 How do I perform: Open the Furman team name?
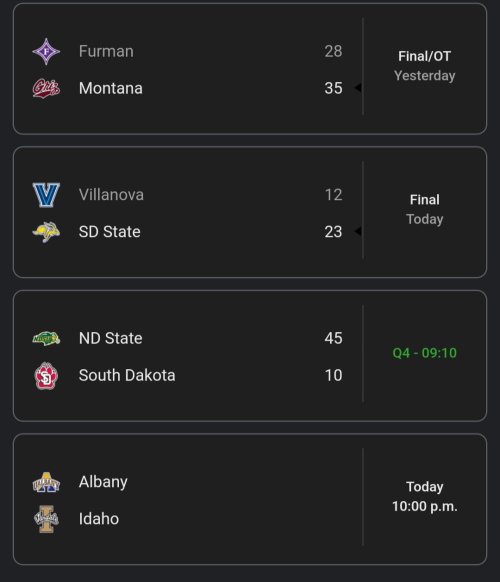(x=106, y=51)
